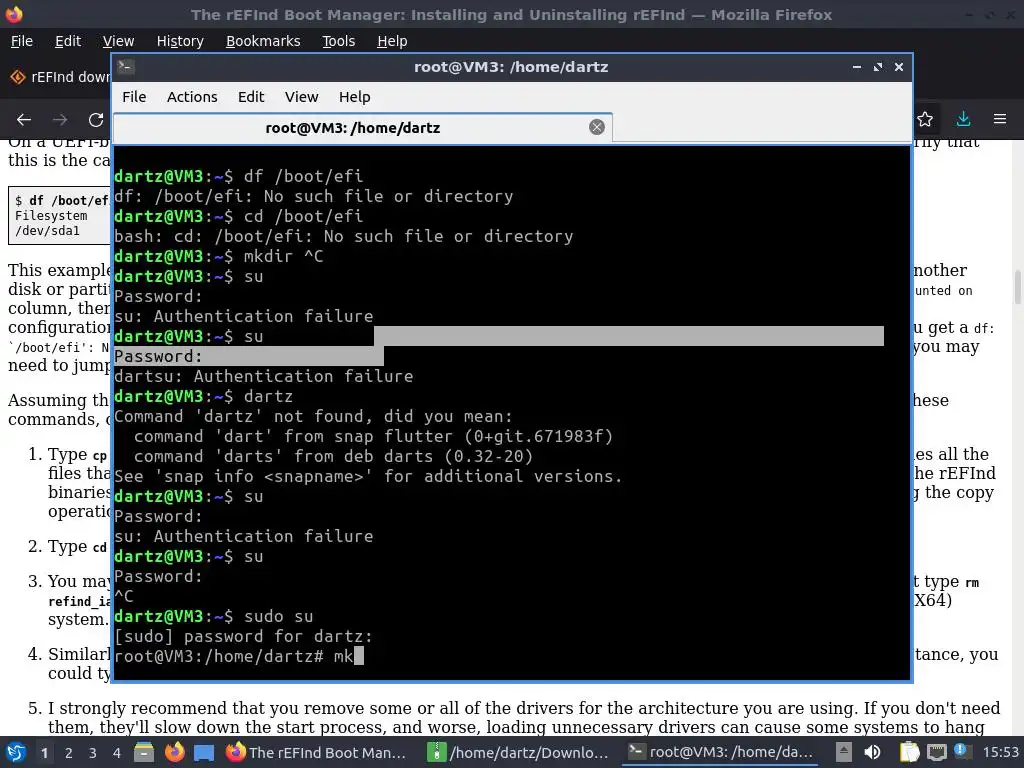Viewport: 1024px width, 768px height.
Task: Switch to workspace 4 in the pager
Action: pyautogui.click(x=117, y=753)
